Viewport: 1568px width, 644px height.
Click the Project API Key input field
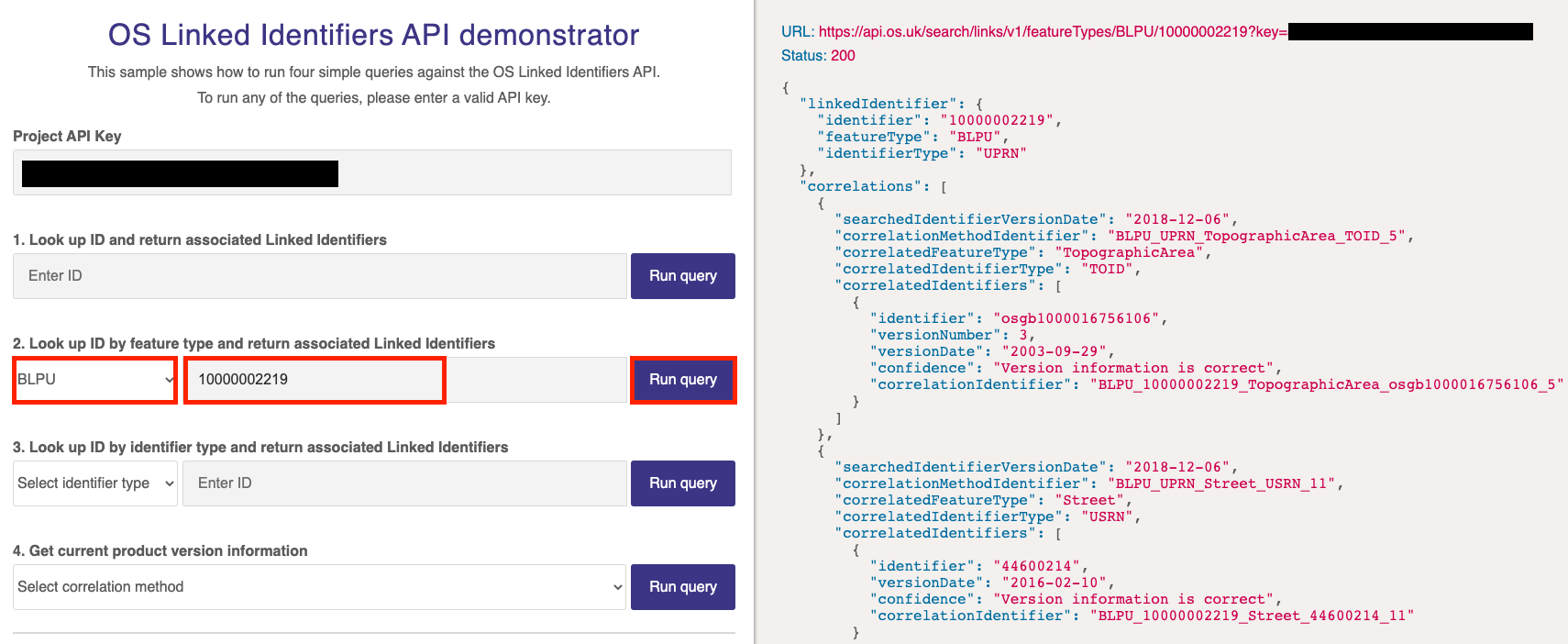(372, 172)
